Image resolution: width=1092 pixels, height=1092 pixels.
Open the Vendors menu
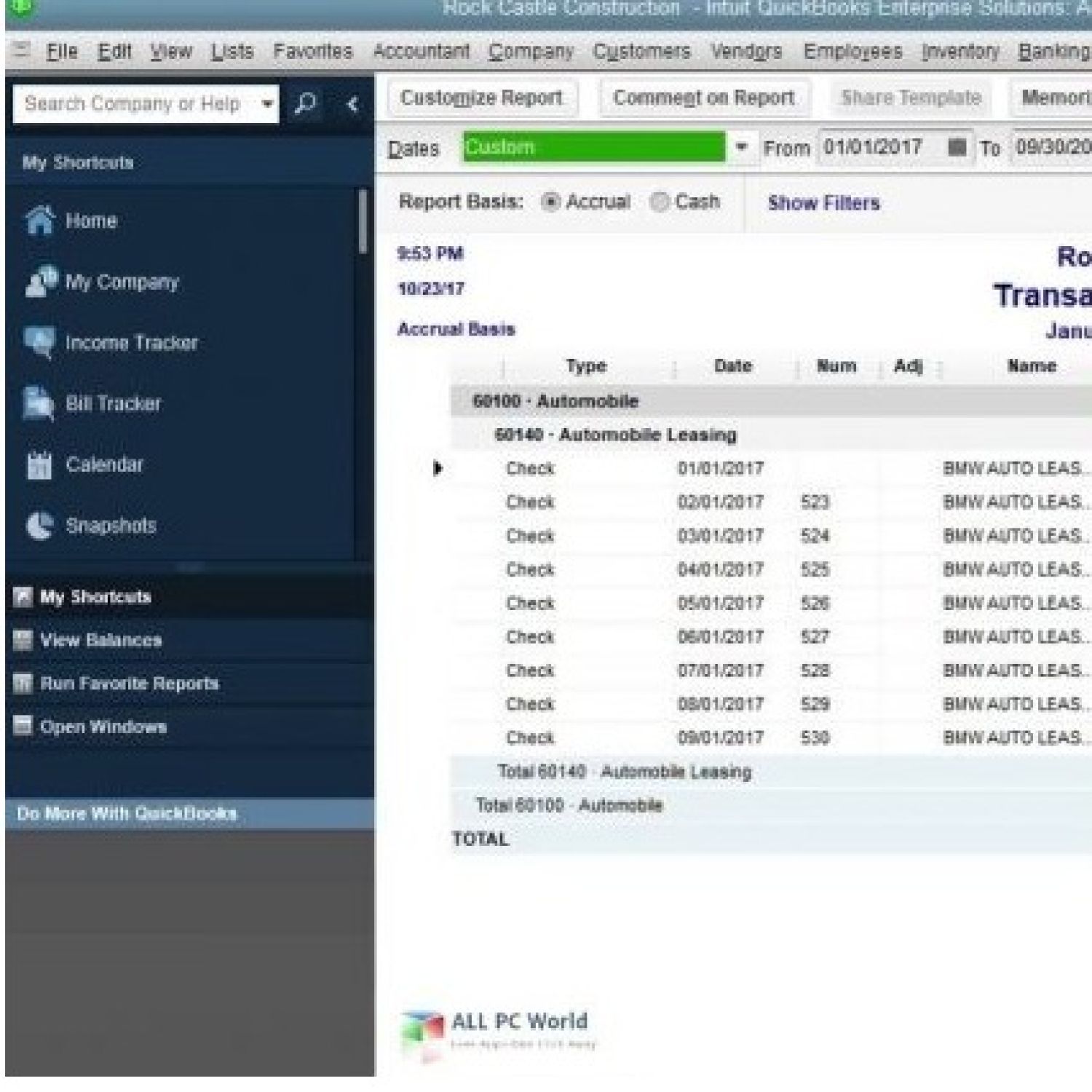coord(745,52)
